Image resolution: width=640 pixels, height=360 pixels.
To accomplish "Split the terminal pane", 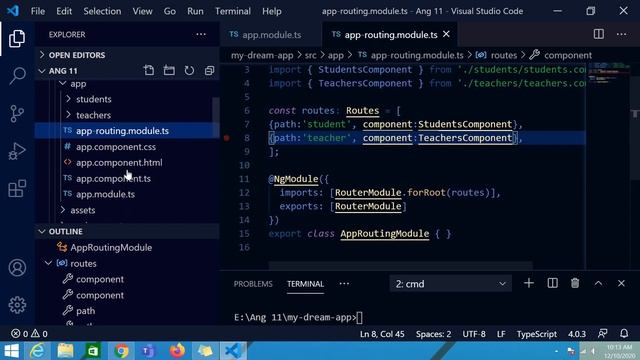I will click(552, 283).
